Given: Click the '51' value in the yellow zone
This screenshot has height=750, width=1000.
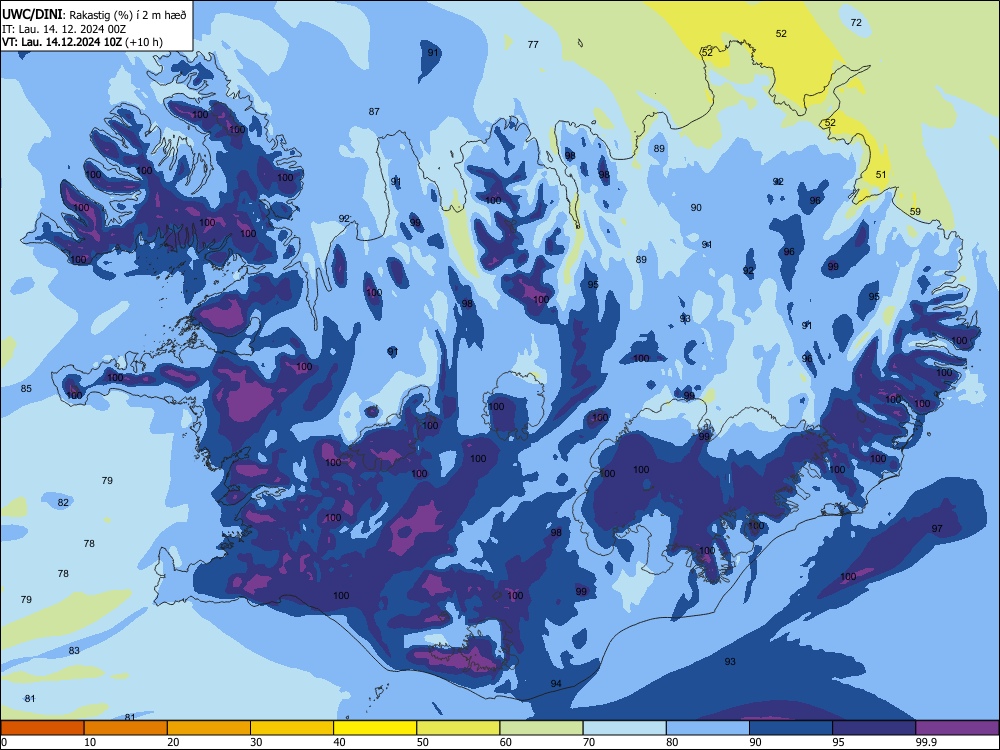Looking at the screenshot, I should point(881,175).
